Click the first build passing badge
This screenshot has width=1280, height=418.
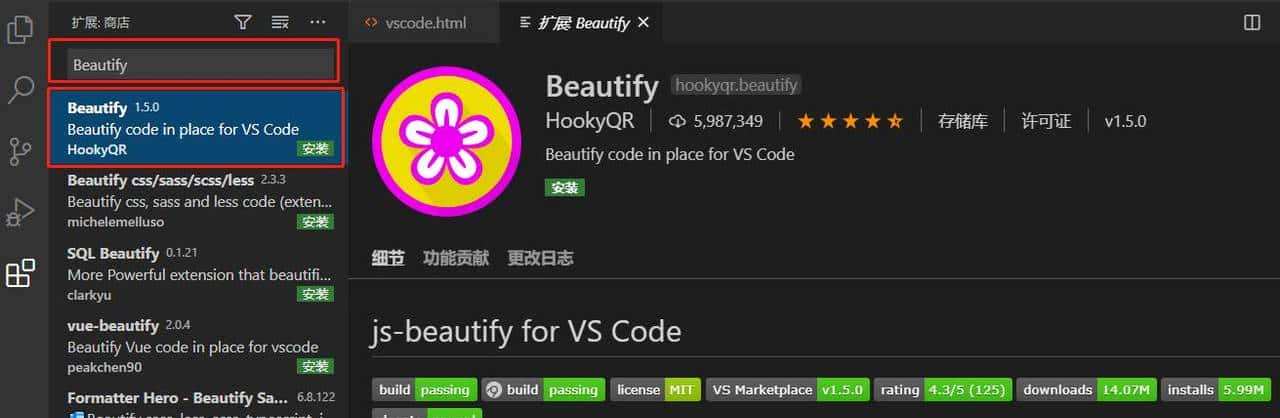point(423,390)
